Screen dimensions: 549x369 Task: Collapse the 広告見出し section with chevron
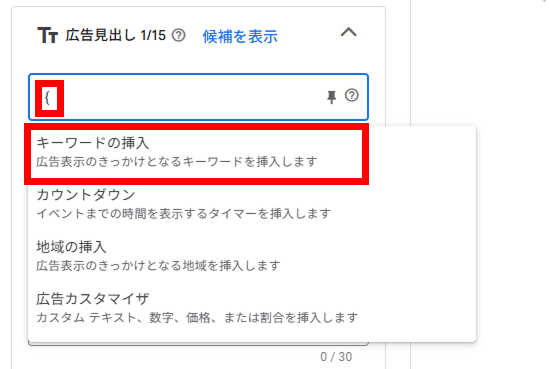(348, 33)
